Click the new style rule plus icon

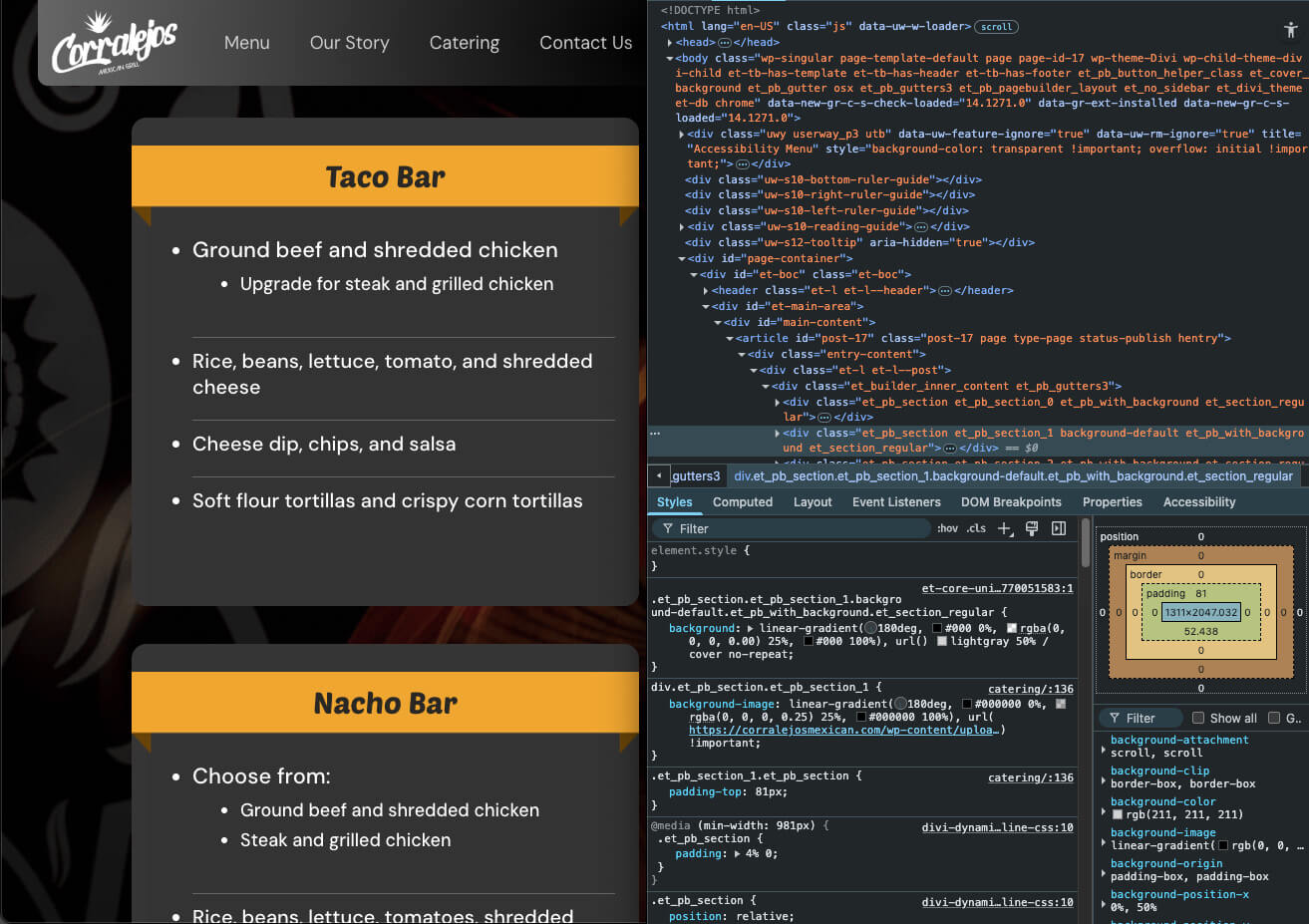(1004, 528)
